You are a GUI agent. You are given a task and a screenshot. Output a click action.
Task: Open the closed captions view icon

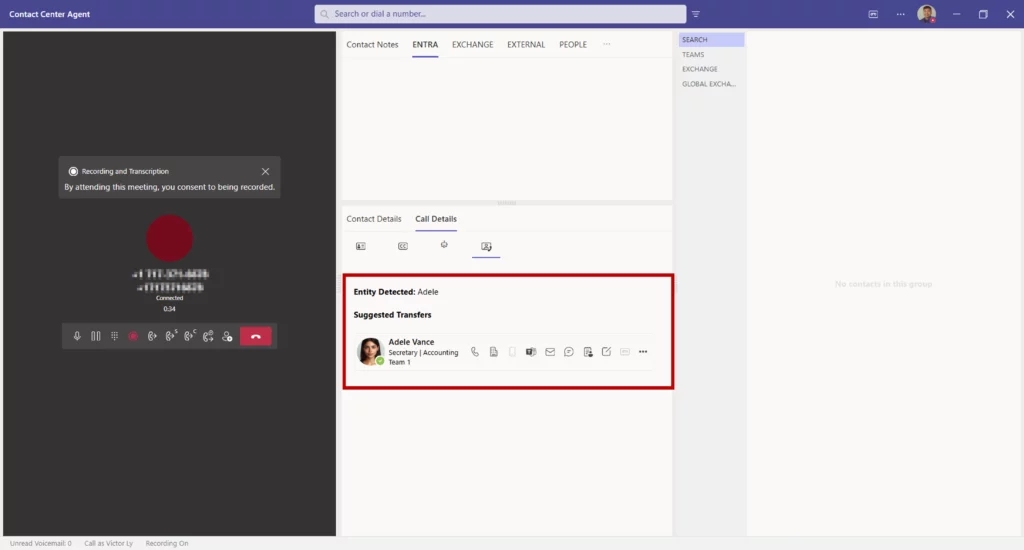403,246
